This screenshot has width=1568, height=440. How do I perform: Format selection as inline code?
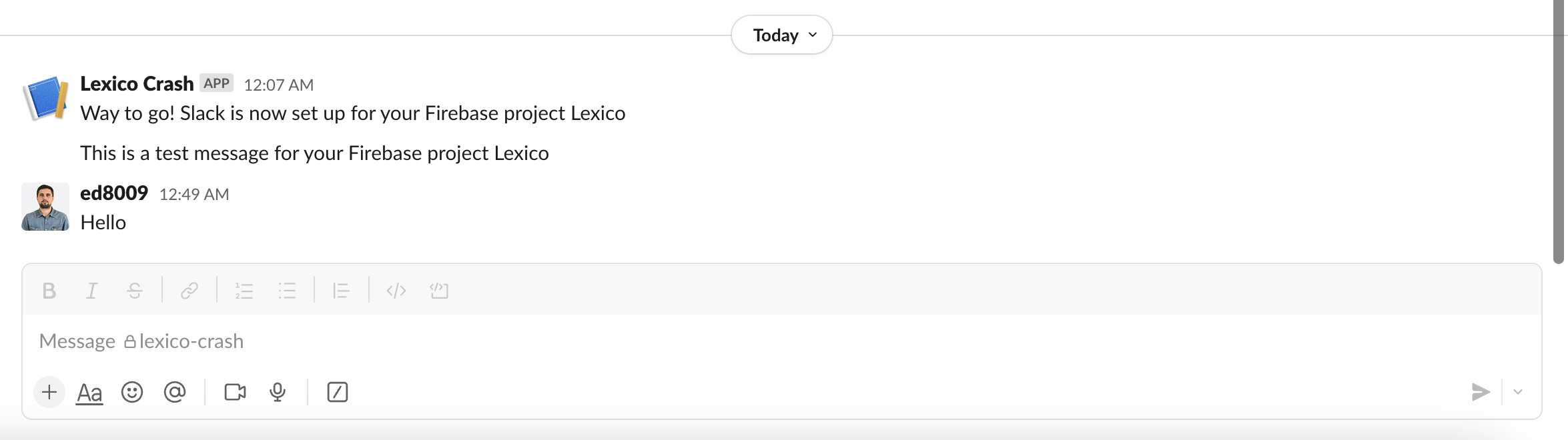click(396, 291)
